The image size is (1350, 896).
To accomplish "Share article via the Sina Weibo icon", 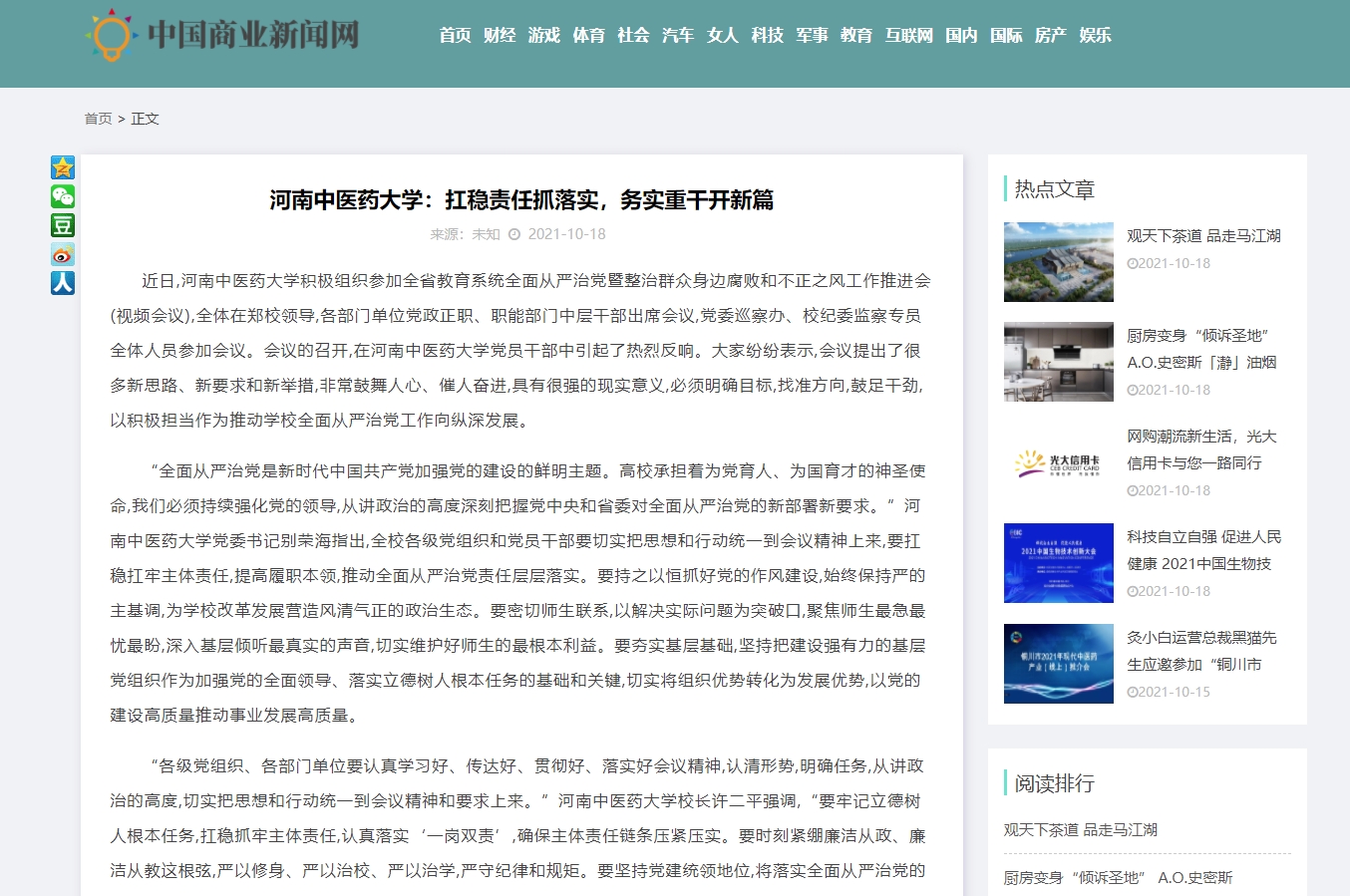I will click(x=63, y=254).
